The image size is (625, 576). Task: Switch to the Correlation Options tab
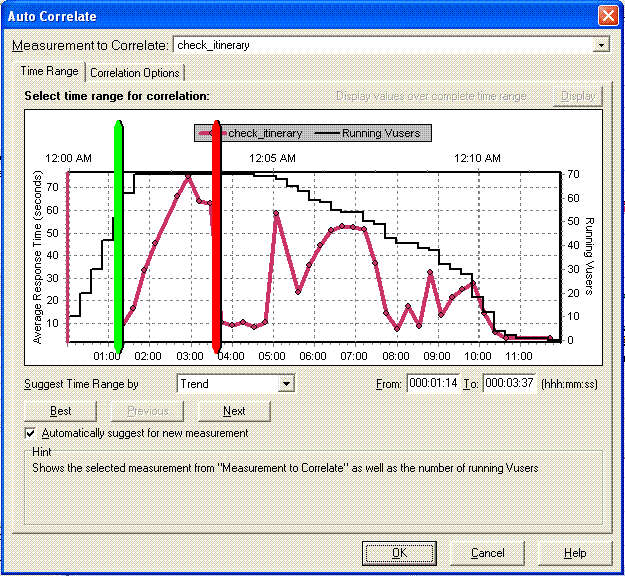(135, 73)
